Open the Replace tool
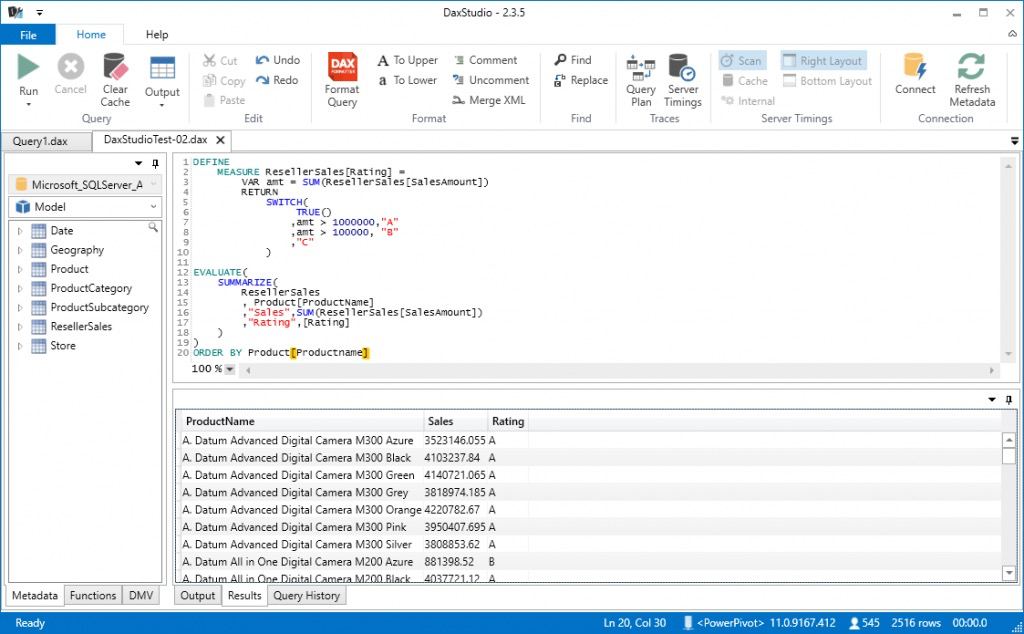 pos(581,80)
